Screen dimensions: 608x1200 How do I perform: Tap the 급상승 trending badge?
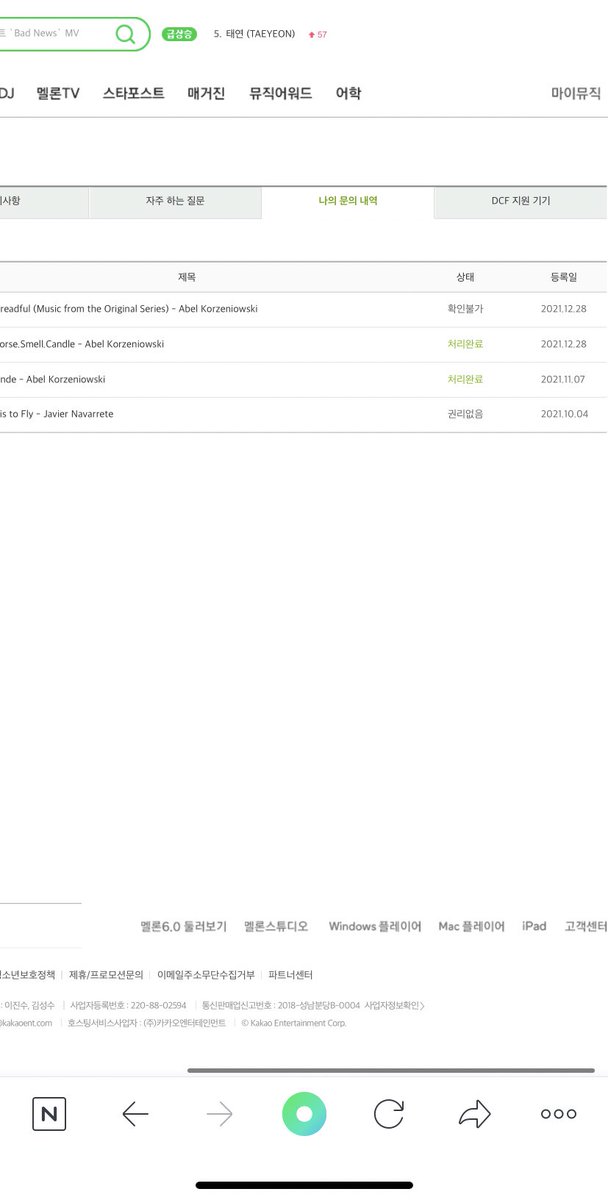180,34
